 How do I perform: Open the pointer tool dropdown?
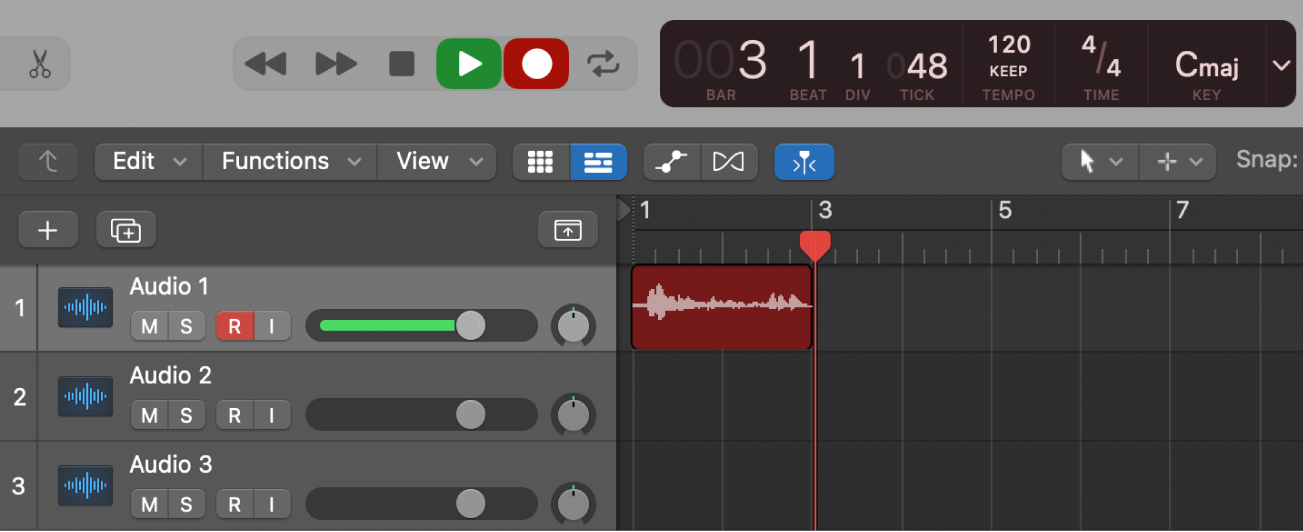pos(1097,162)
